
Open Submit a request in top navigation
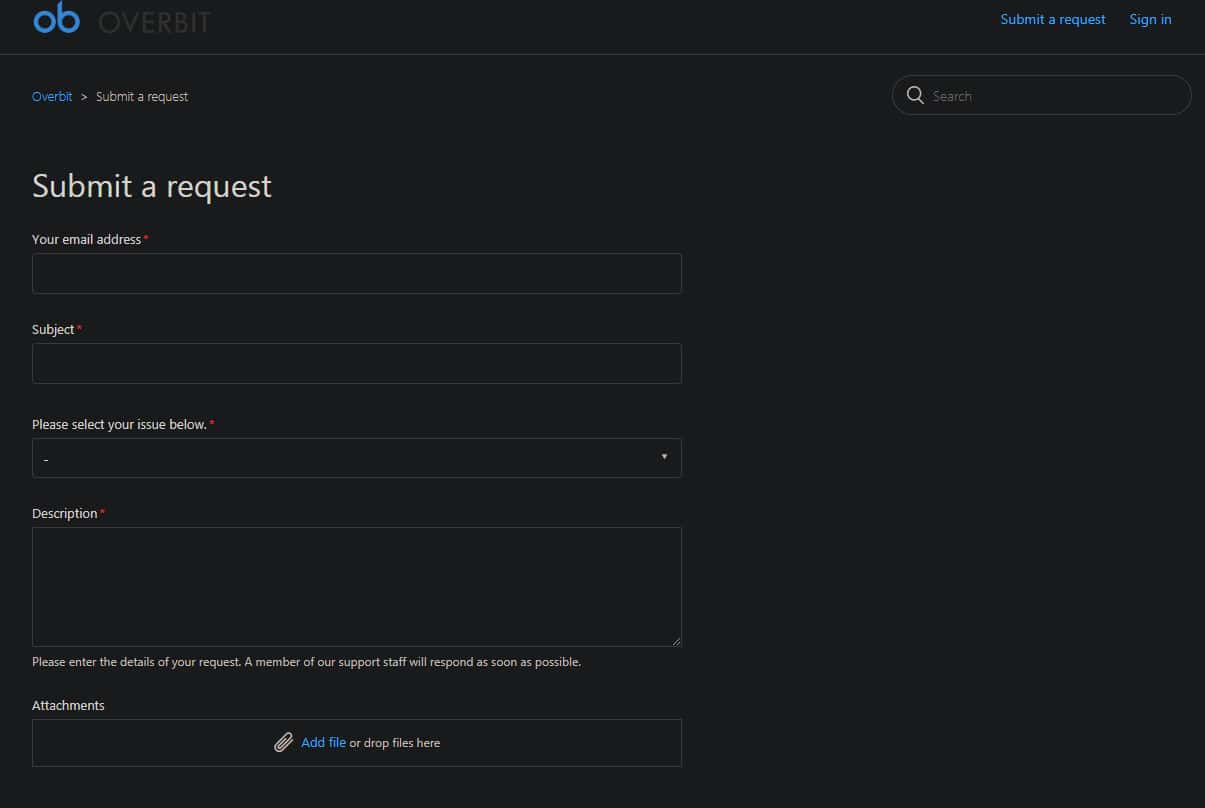click(1052, 19)
